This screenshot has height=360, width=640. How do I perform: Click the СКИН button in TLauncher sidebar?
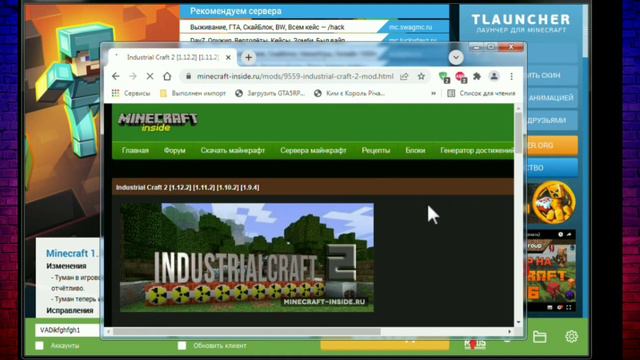[552, 76]
